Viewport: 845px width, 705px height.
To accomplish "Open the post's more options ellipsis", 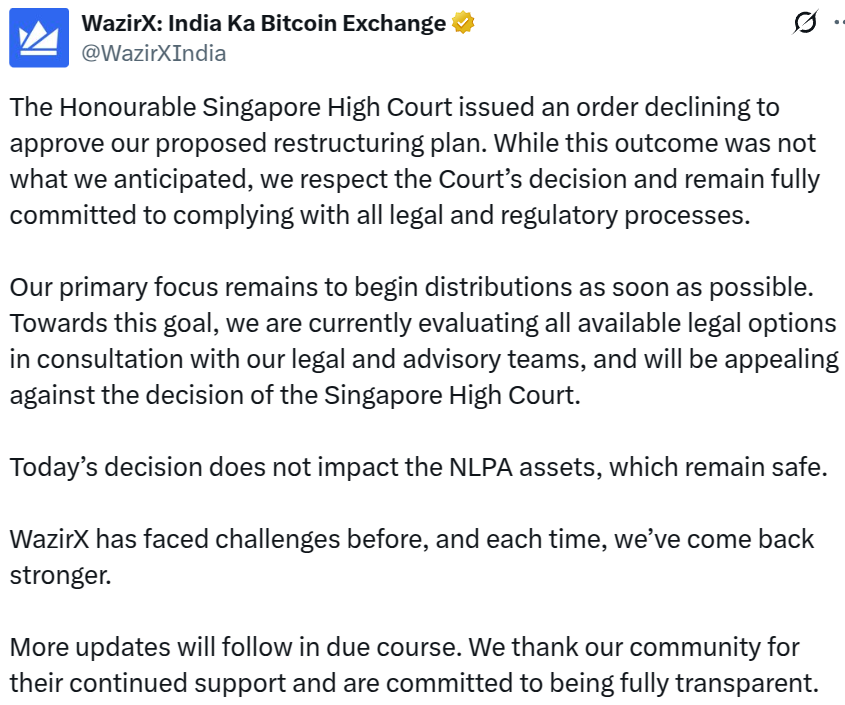I will pyautogui.click(x=840, y=22).
